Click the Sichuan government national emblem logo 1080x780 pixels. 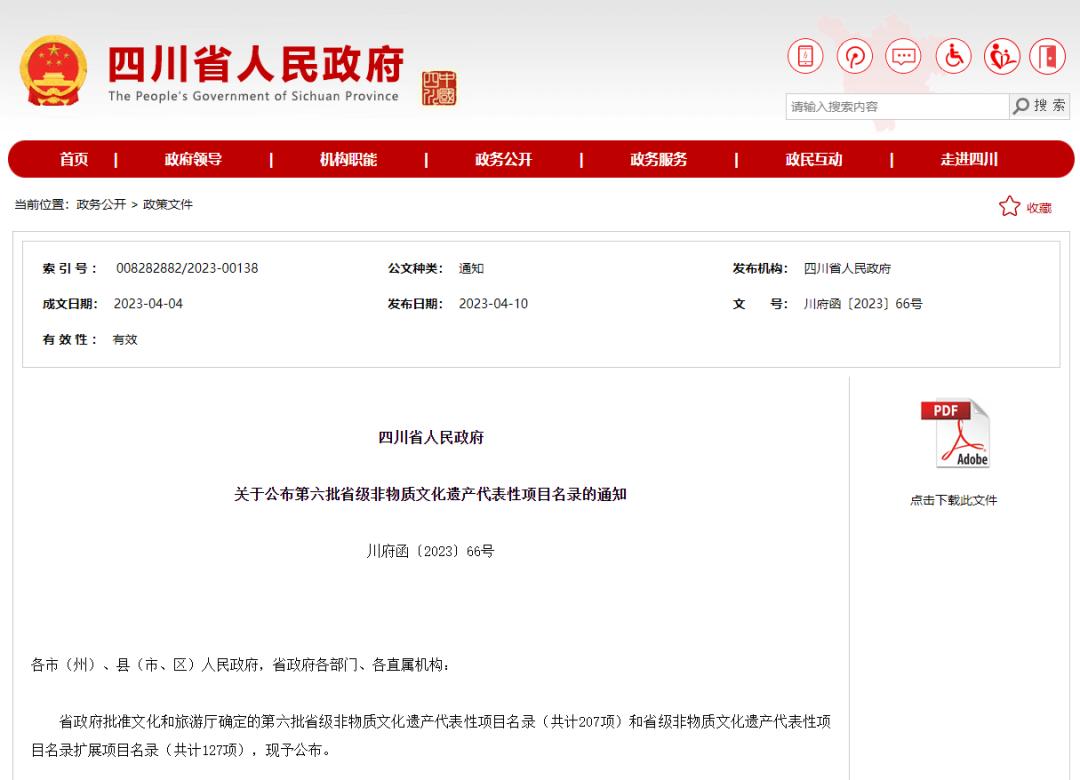[53, 71]
